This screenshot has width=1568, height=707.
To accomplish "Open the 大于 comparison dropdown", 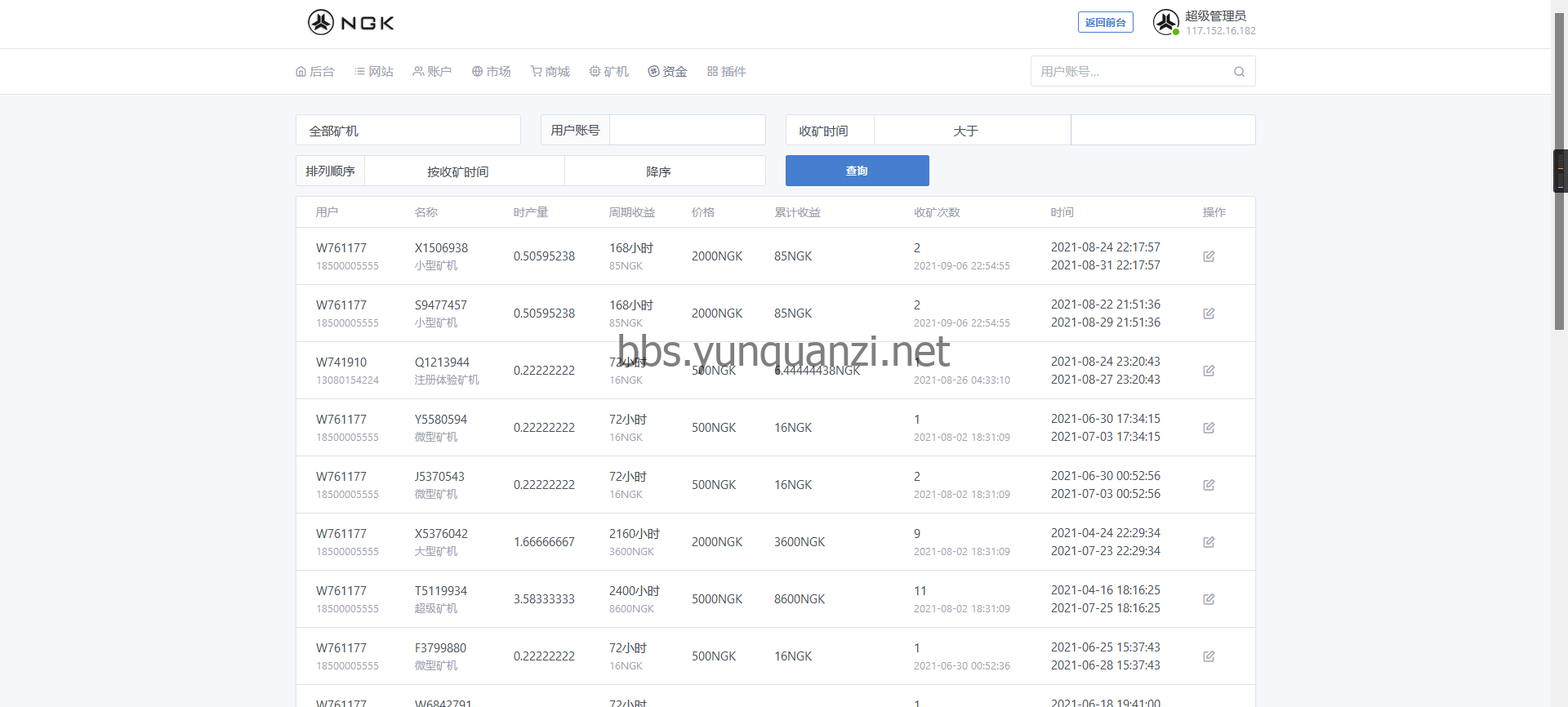I will [x=972, y=131].
